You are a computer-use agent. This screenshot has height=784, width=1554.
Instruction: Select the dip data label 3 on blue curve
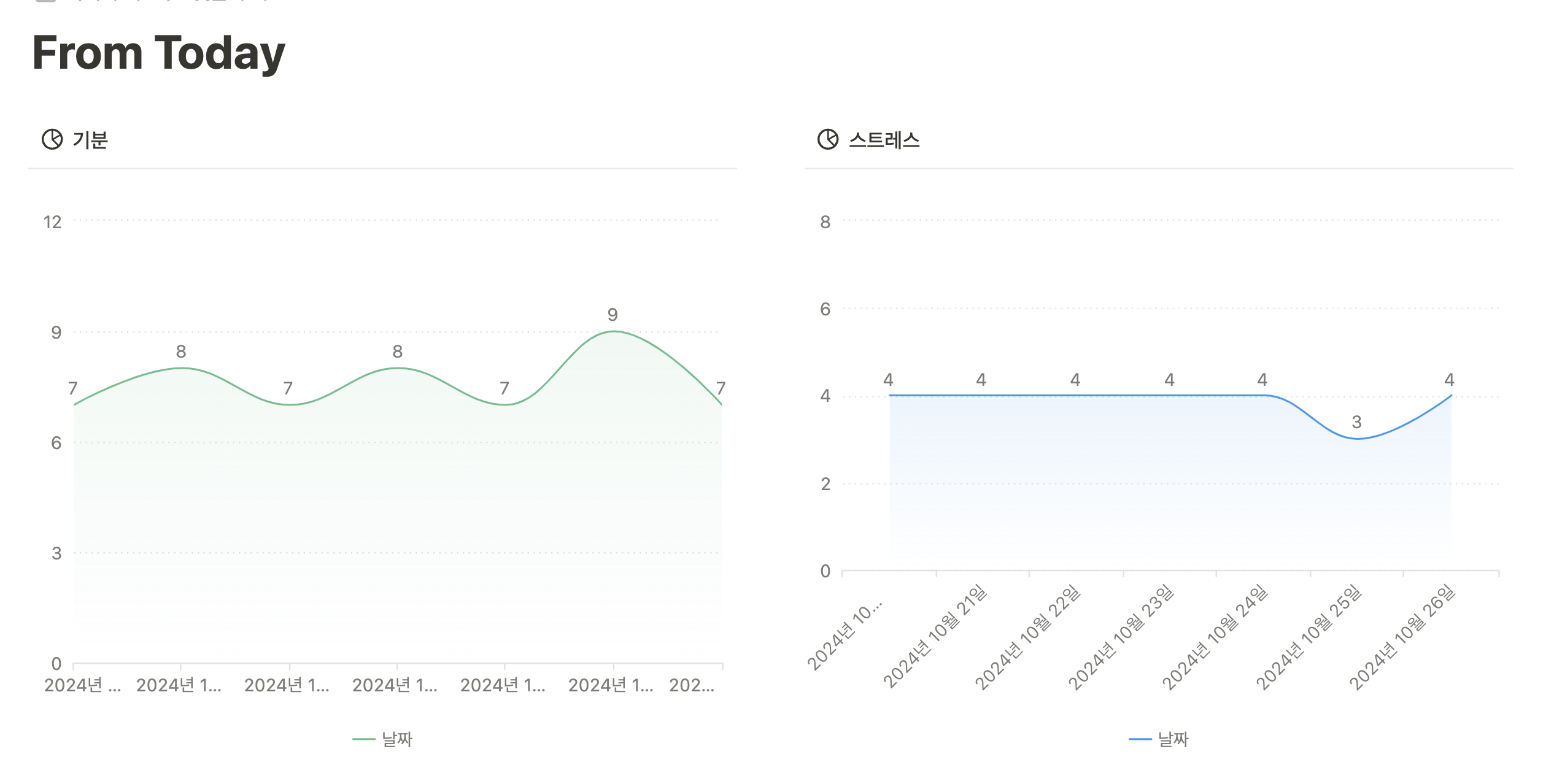click(x=1356, y=422)
